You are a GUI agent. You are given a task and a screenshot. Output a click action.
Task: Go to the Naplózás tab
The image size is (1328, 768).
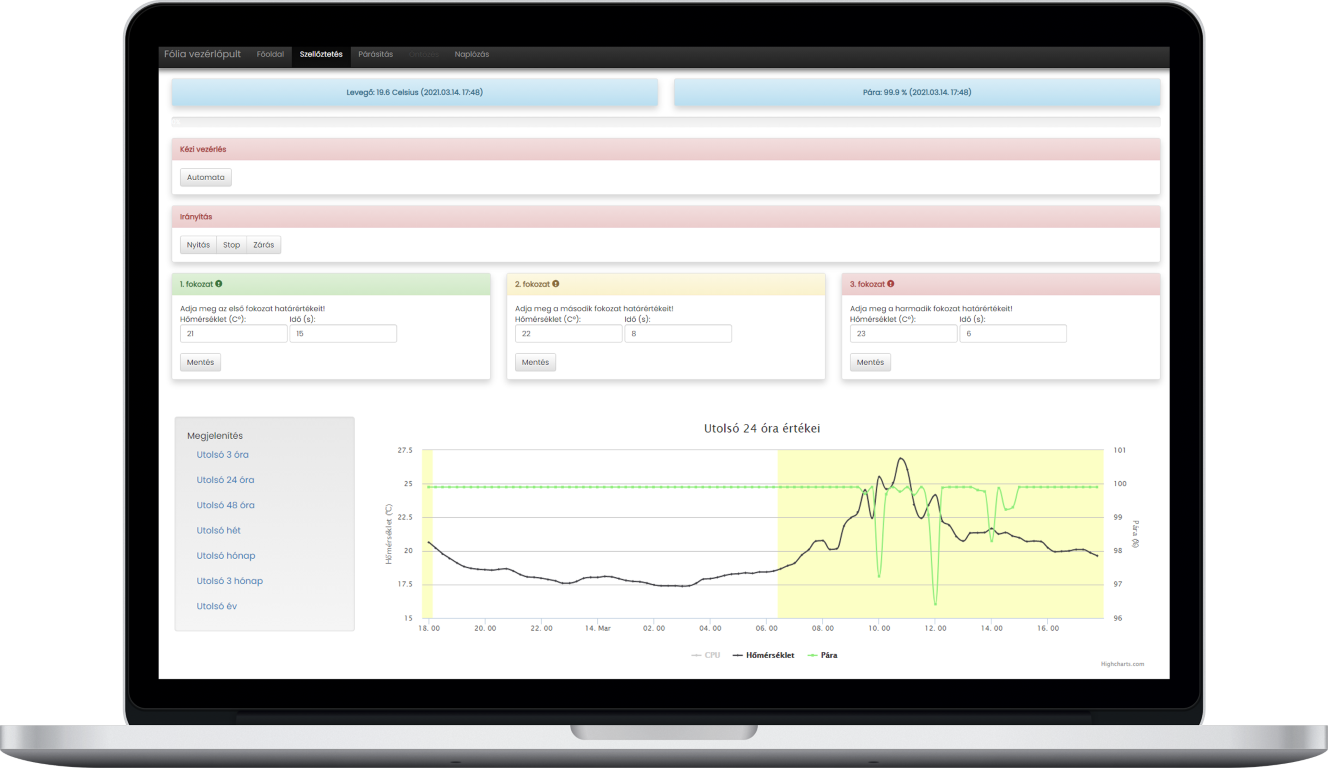coord(472,54)
